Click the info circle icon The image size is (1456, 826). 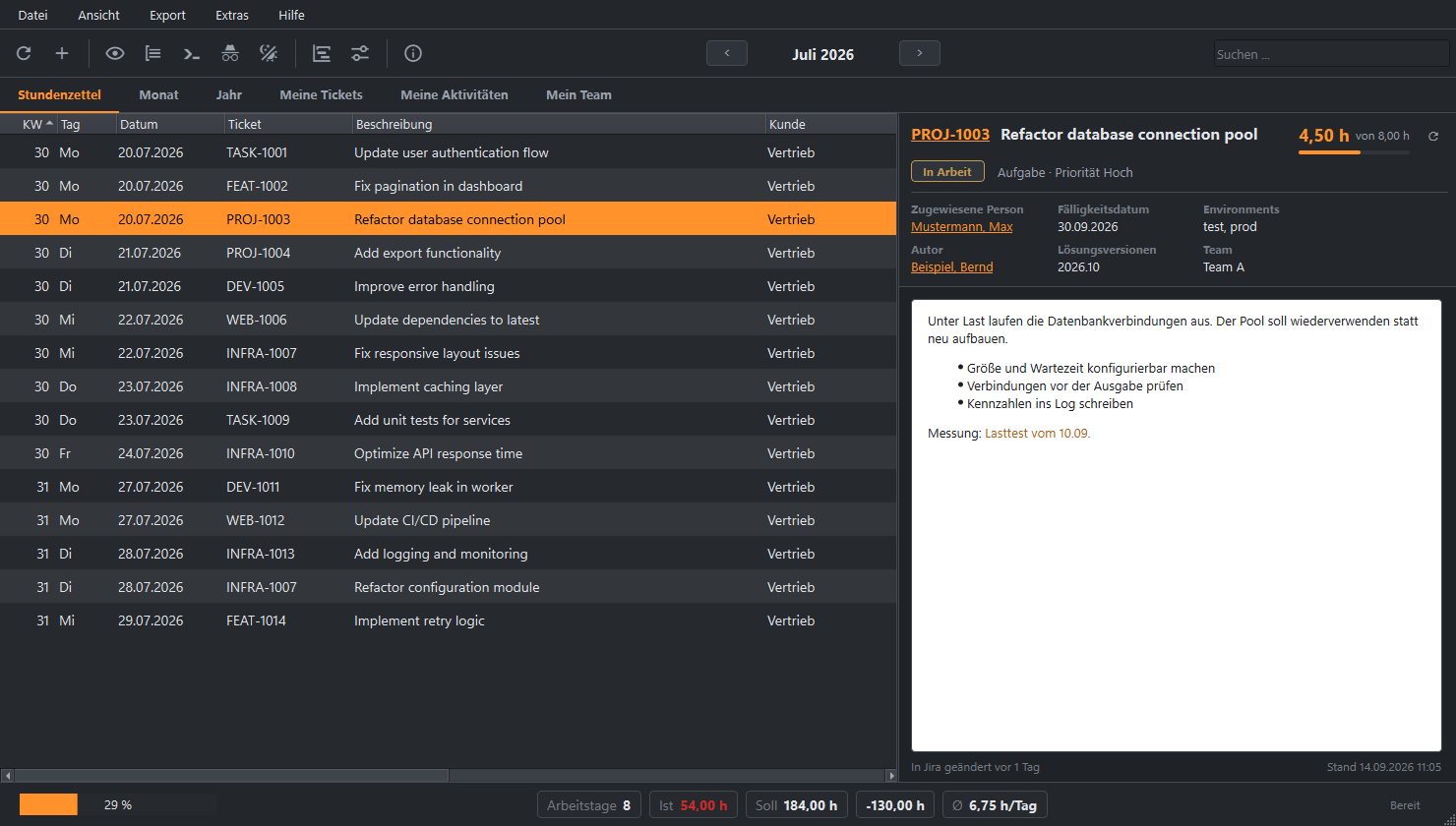tap(413, 53)
